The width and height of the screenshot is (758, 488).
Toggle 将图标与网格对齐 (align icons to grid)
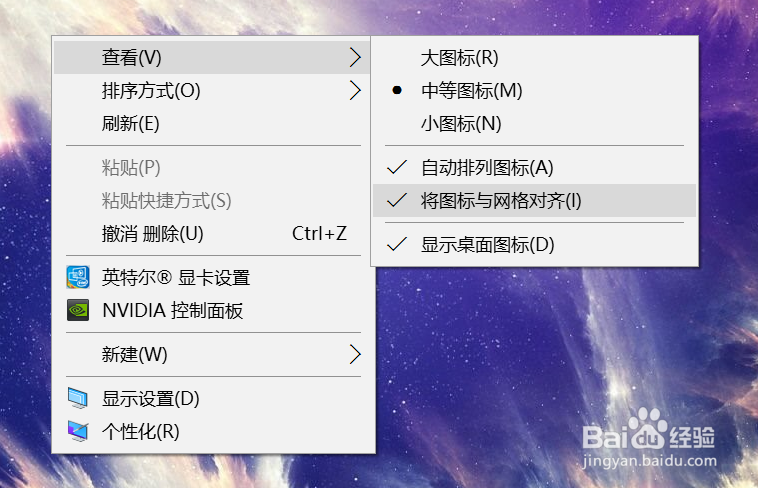tap(500, 200)
